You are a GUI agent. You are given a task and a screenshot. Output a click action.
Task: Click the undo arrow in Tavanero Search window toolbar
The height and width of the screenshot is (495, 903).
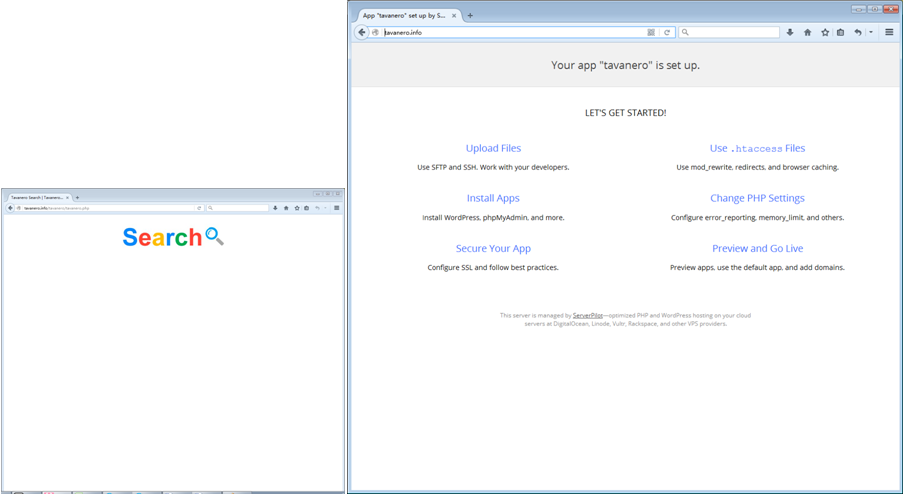[317, 208]
